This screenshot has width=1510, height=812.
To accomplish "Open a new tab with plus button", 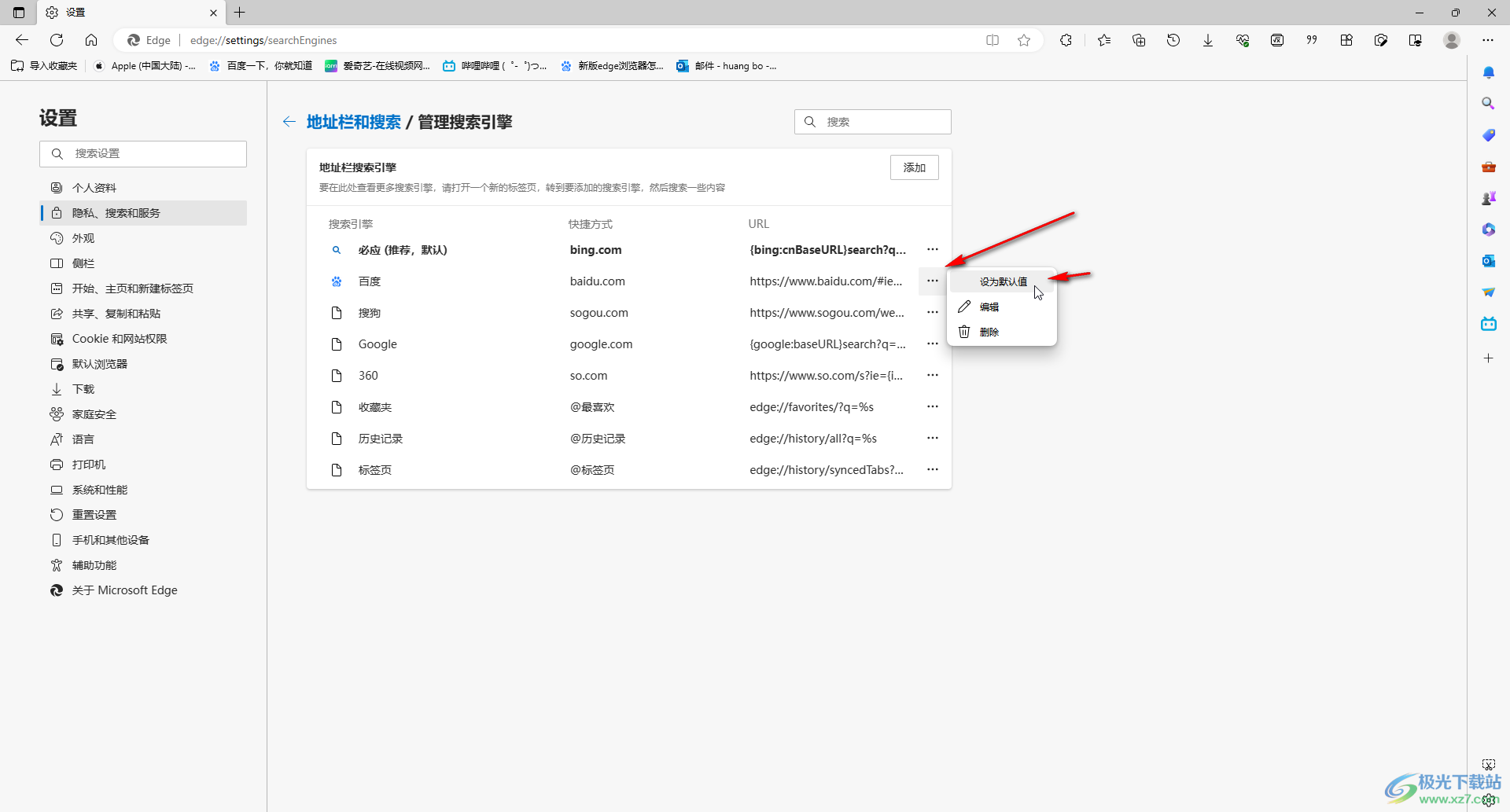I will (x=240, y=13).
